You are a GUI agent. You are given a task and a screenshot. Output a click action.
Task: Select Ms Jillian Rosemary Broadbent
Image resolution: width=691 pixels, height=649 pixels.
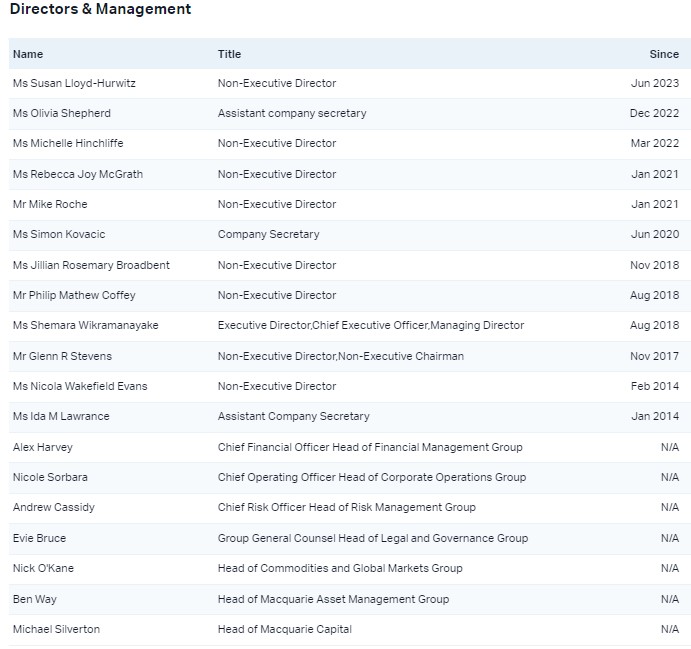point(91,265)
